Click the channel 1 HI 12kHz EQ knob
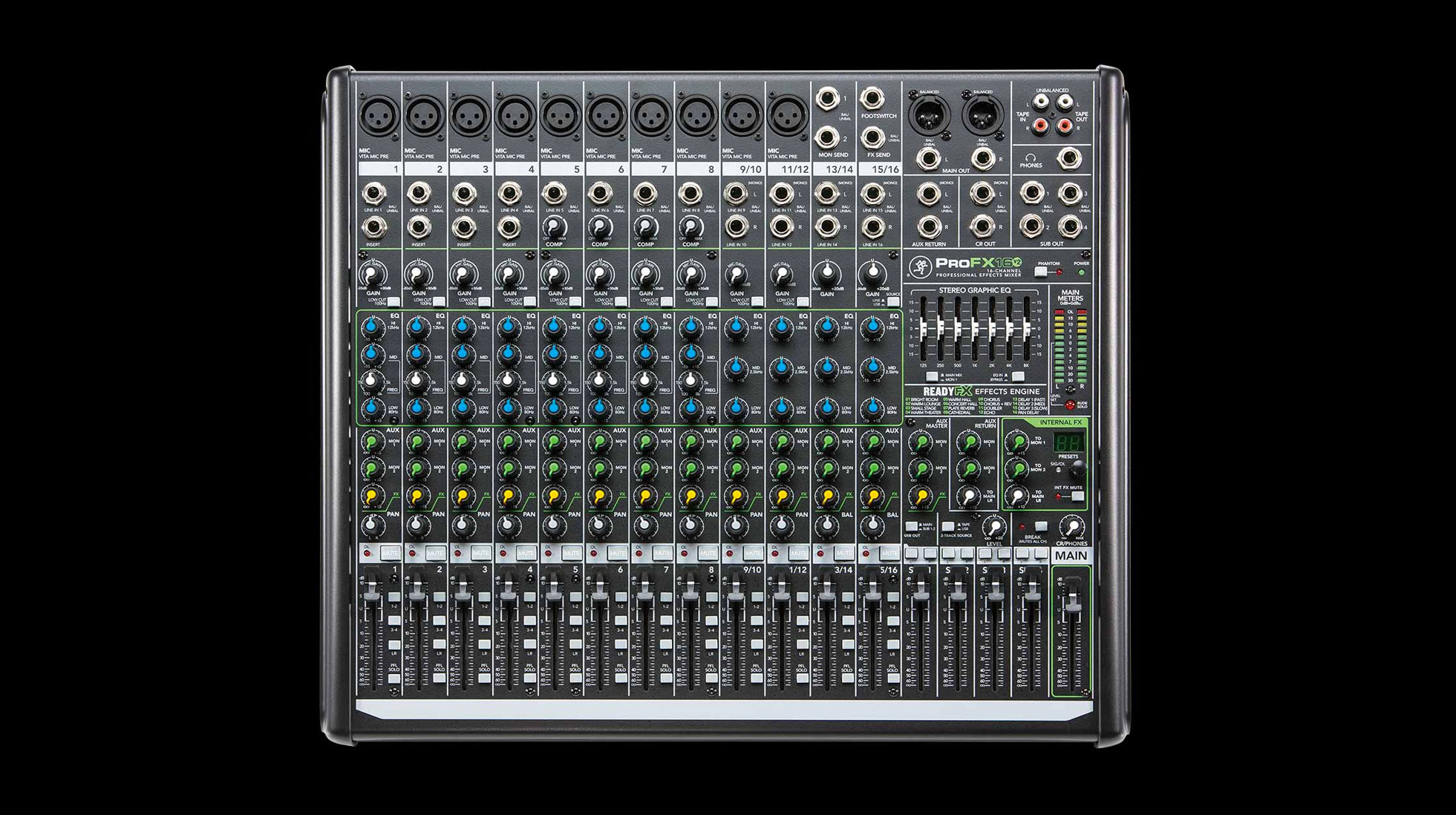Image resolution: width=1456 pixels, height=815 pixels. pos(372,327)
